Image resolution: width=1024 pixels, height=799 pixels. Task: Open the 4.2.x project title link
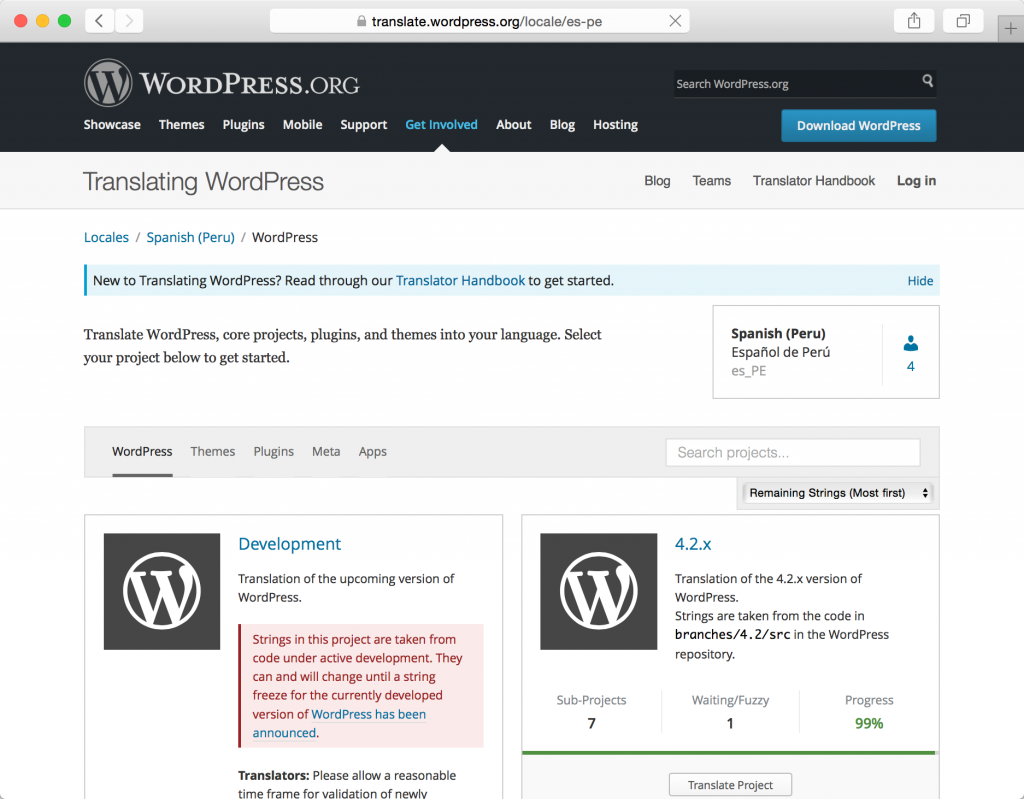(693, 544)
